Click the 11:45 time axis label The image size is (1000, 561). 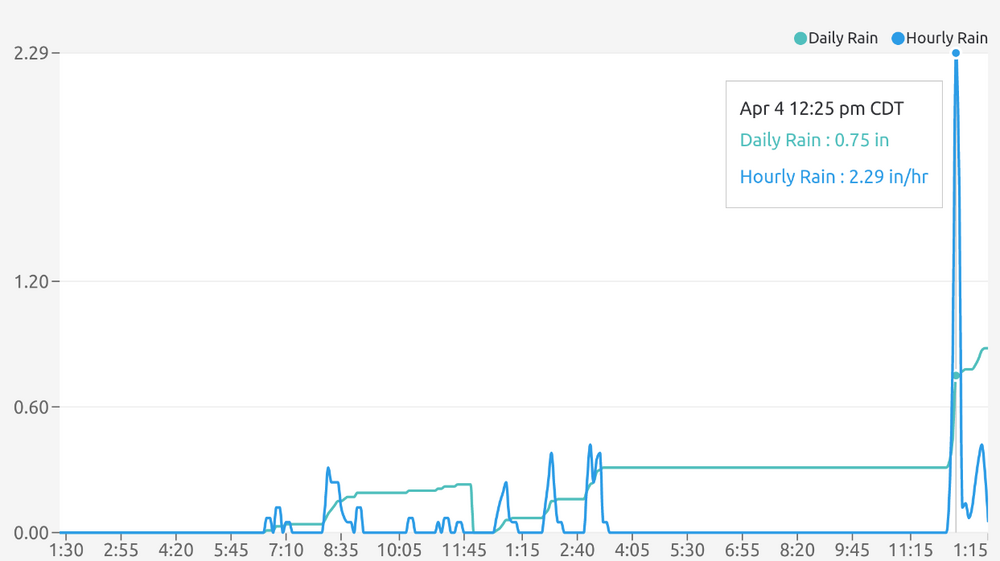(464, 550)
